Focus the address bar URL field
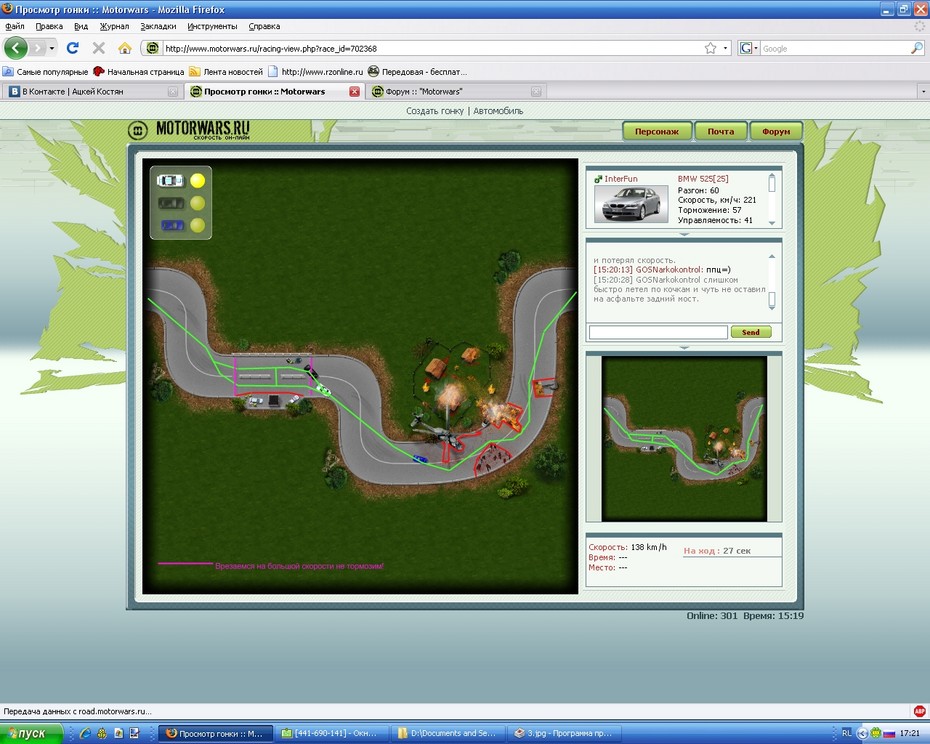The height and width of the screenshot is (744, 930). tap(433, 49)
